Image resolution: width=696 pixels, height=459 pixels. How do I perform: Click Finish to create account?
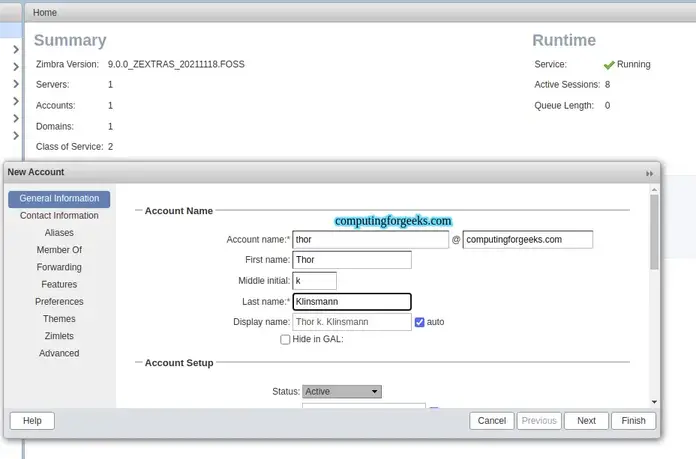[633, 421]
